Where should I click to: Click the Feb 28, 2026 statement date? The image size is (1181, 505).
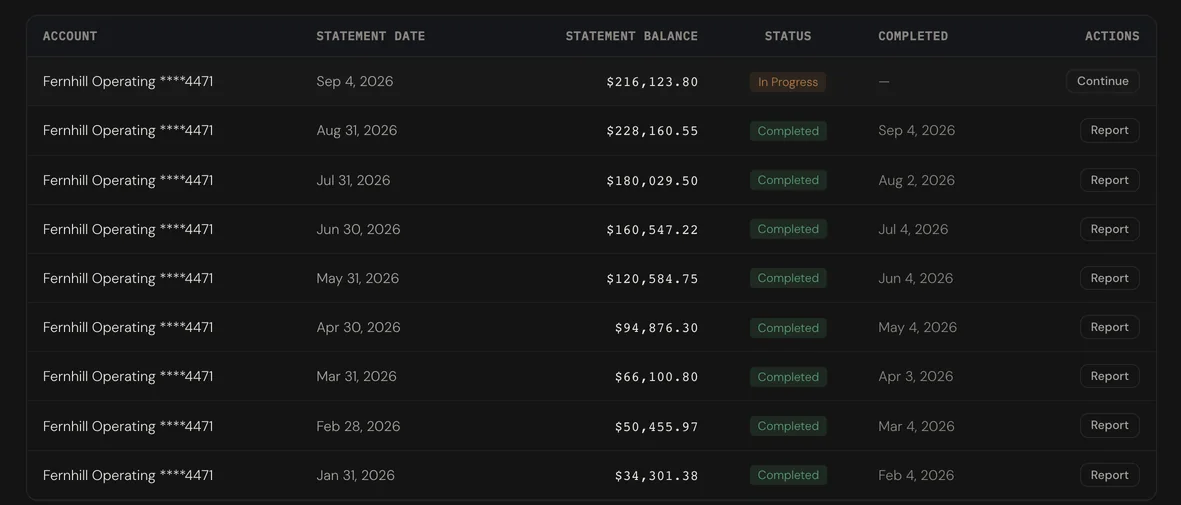tap(359, 426)
